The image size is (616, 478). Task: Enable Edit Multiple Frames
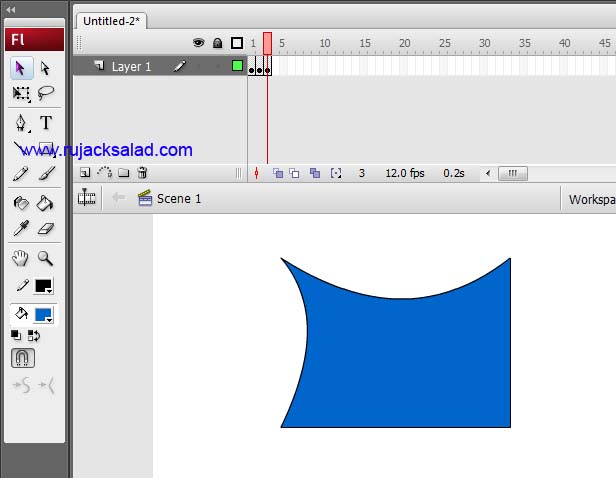pos(315,173)
